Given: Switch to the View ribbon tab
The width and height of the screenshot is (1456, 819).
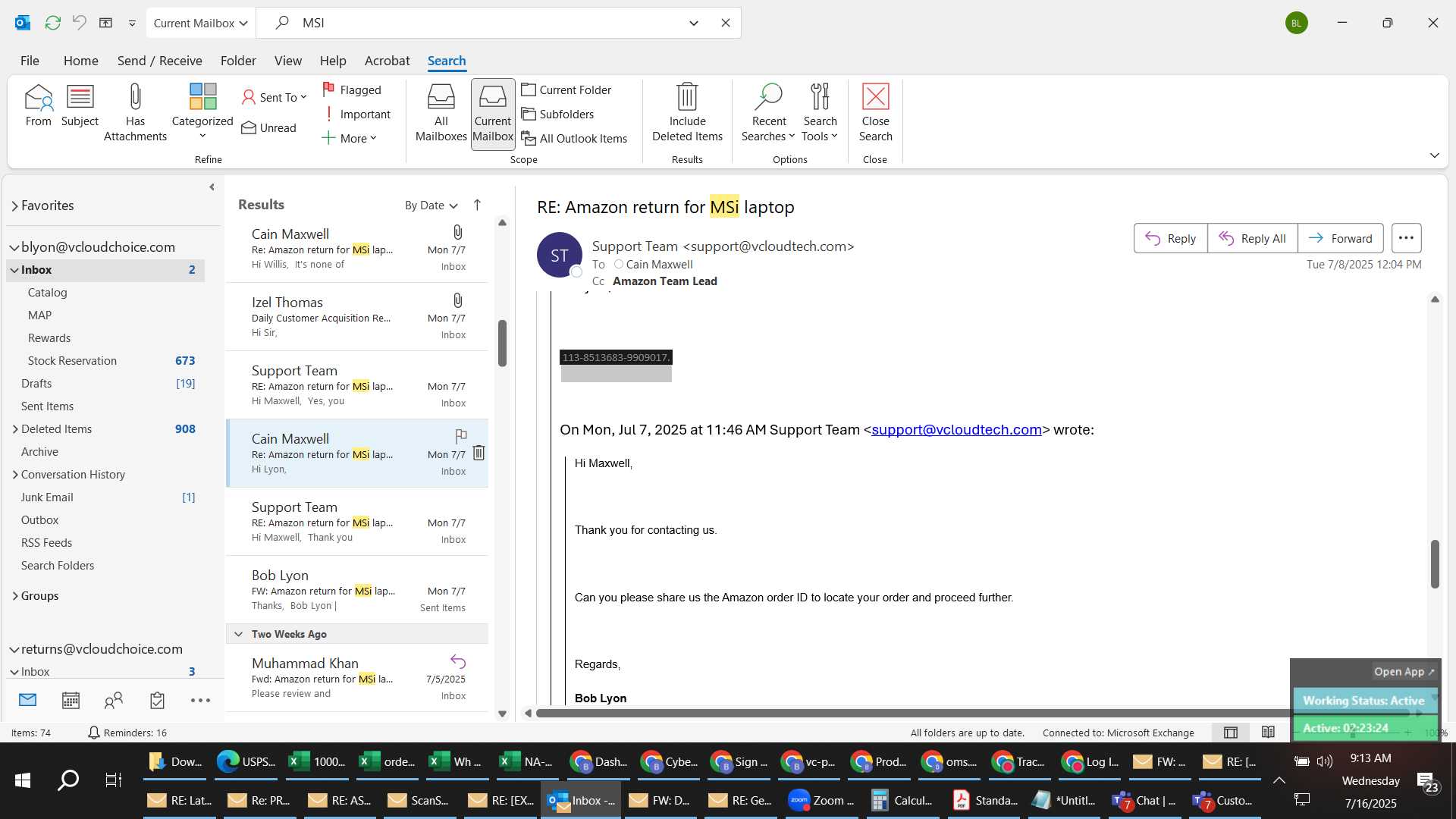Looking at the screenshot, I should (287, 61).
